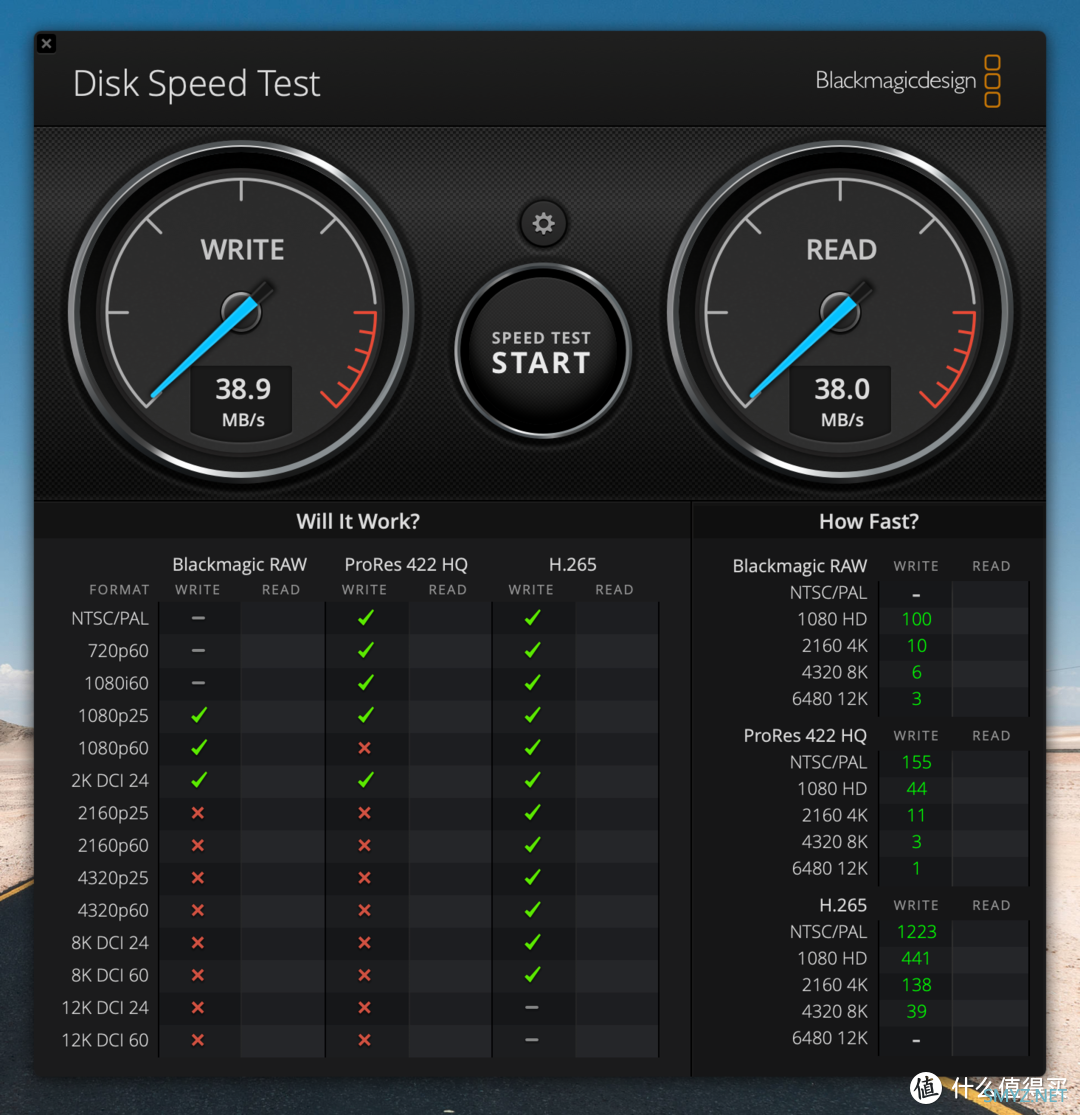Click the "Will It Work?" heading

(358, 521)
